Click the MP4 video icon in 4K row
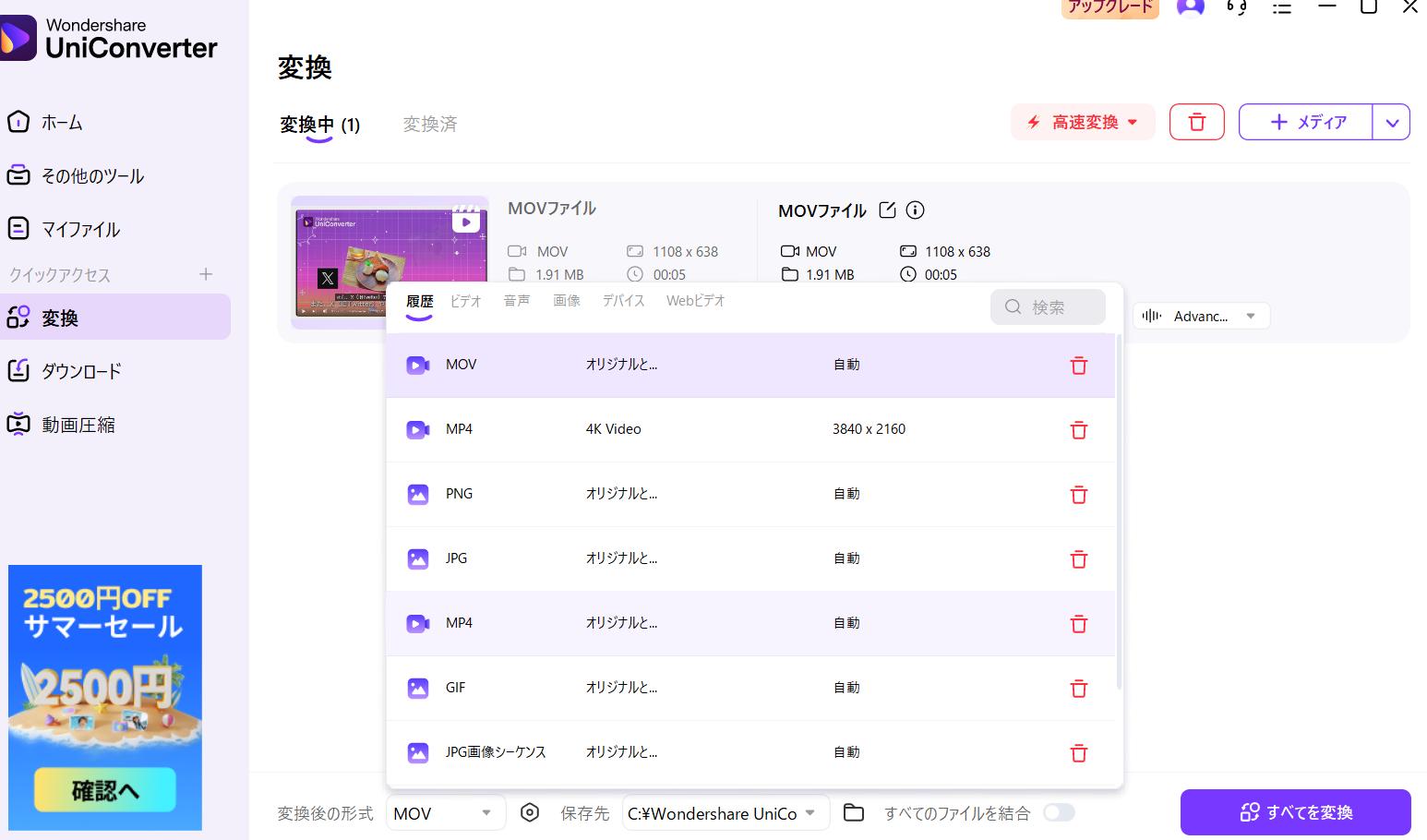The width and height of the screenshot is (1427, 840). tap(418, 429)
